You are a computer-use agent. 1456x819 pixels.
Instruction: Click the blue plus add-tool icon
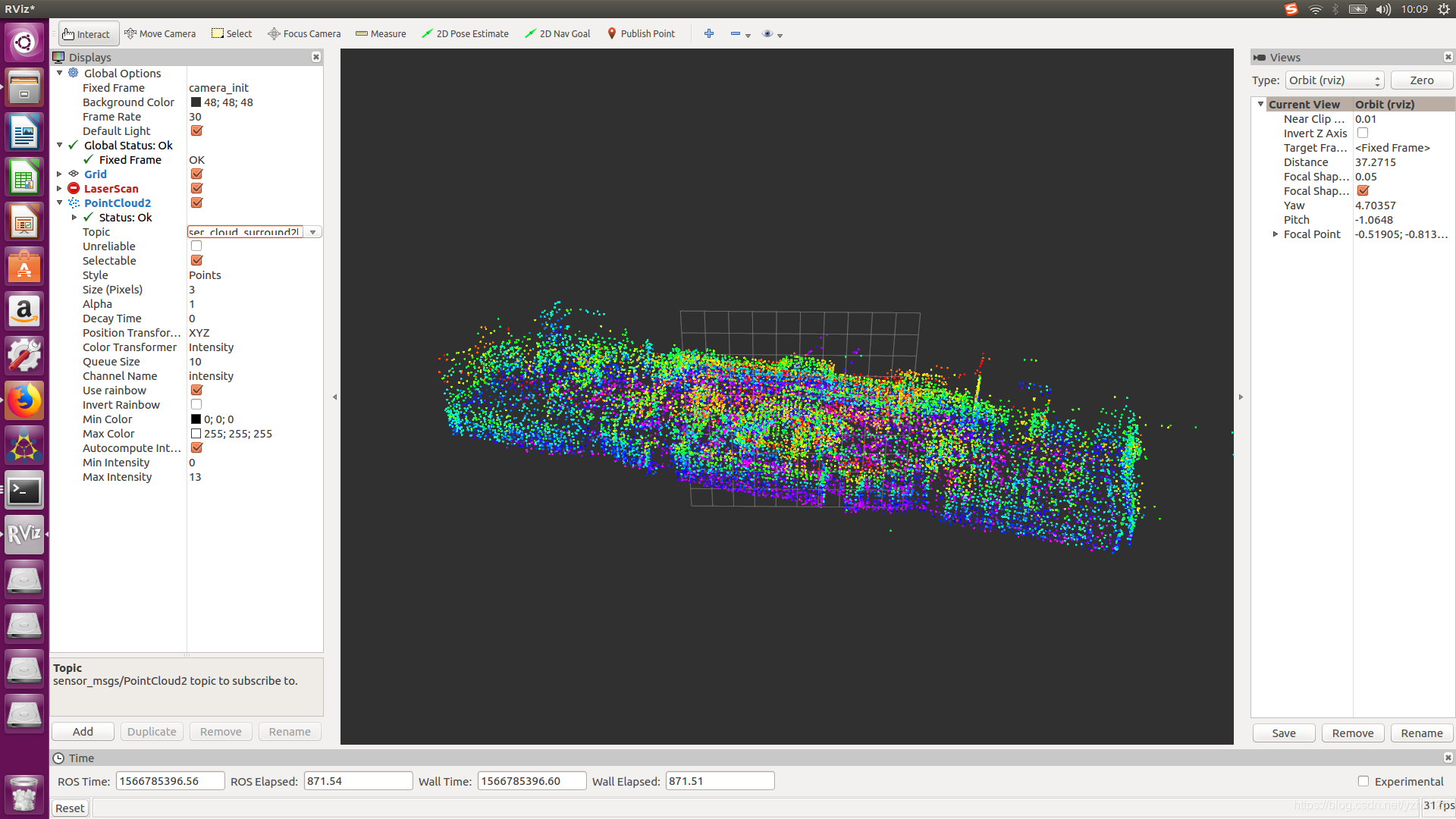click(709, 34)
